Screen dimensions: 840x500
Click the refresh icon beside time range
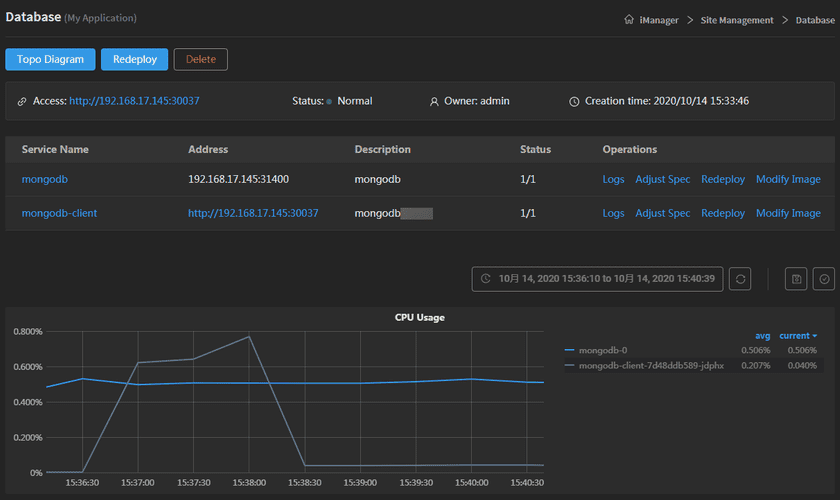pyautogui.click(x=741, y=279)
